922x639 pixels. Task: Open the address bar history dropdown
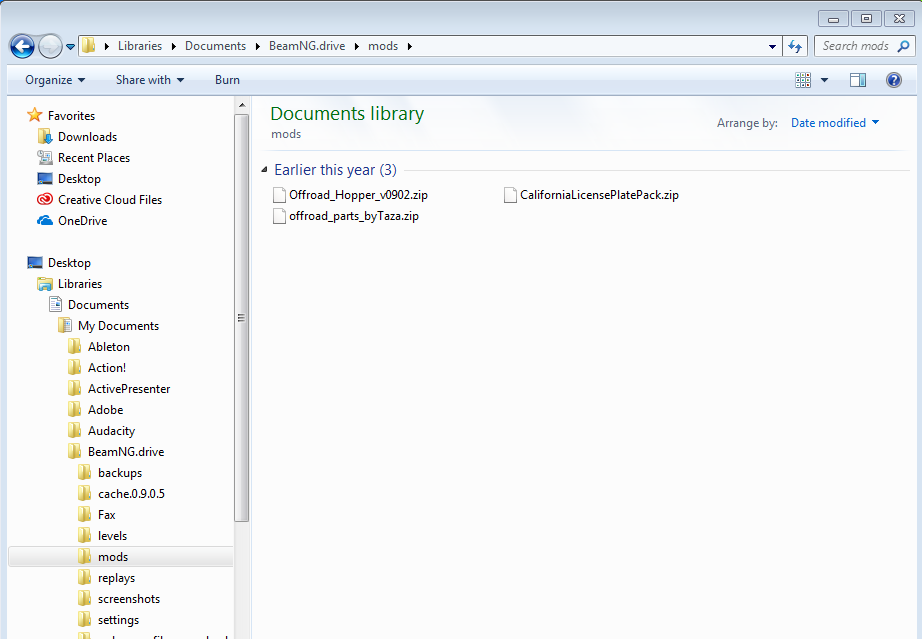(x=772, y=46)
